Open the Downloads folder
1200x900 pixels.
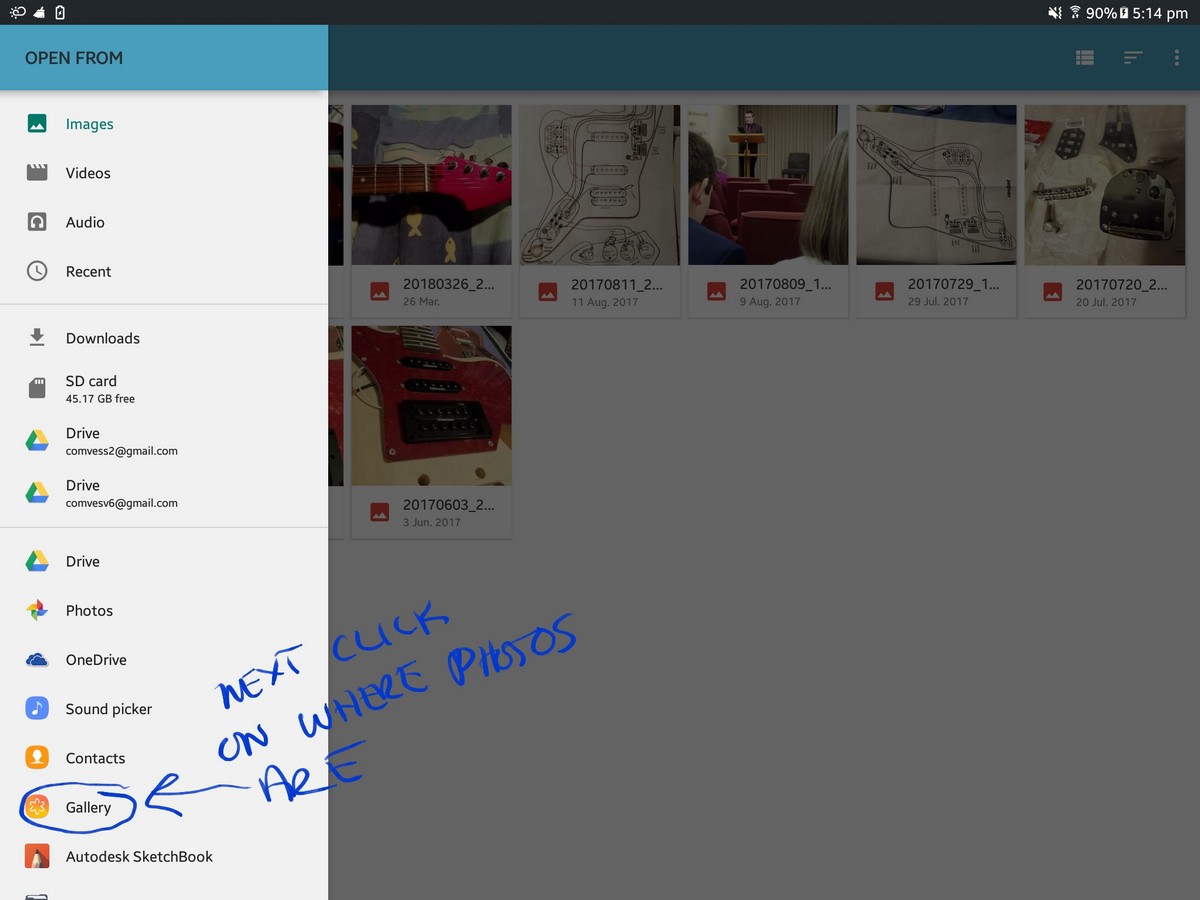point(102,338)
